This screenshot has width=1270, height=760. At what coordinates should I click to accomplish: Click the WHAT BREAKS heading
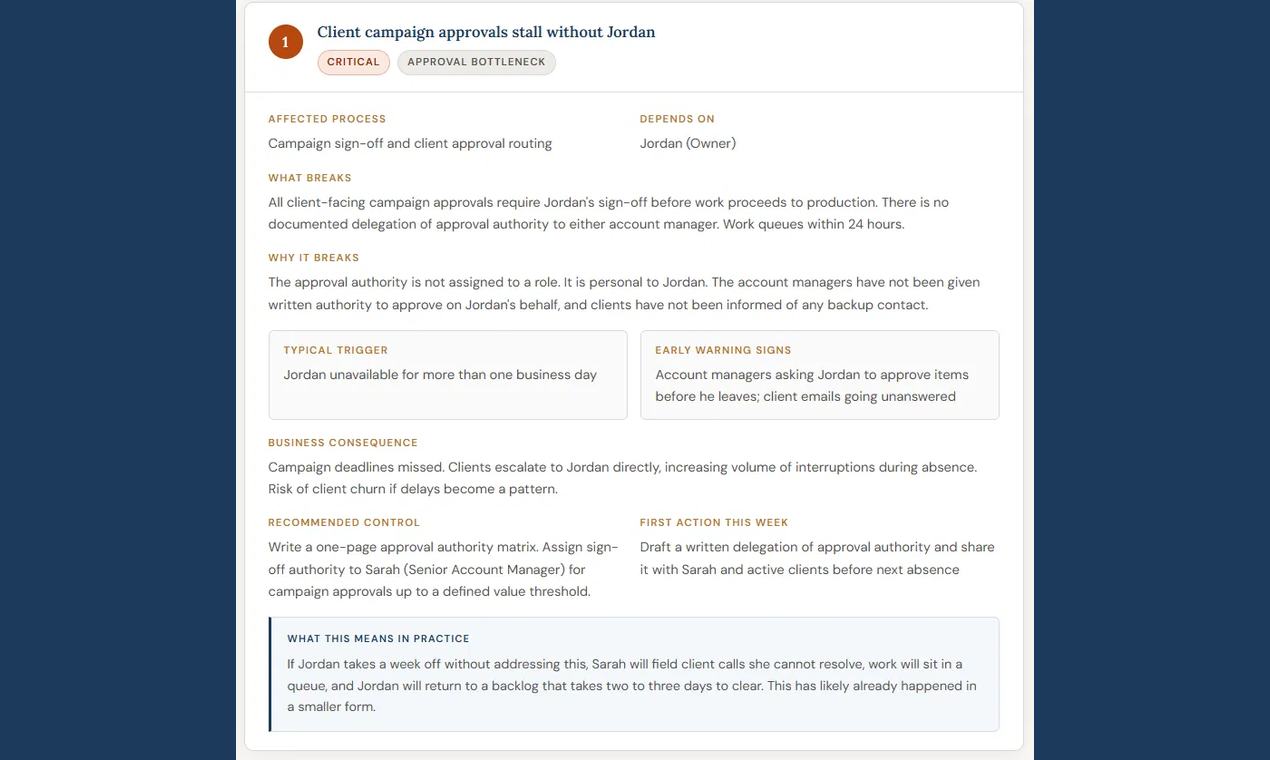click(310, 178)
